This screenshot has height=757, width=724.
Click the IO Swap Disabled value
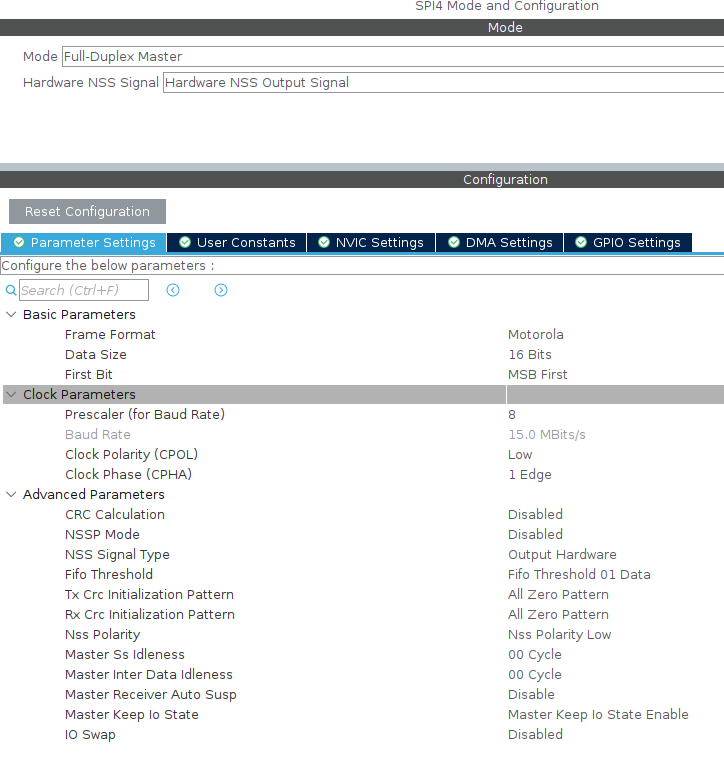[x=535, y=735]
